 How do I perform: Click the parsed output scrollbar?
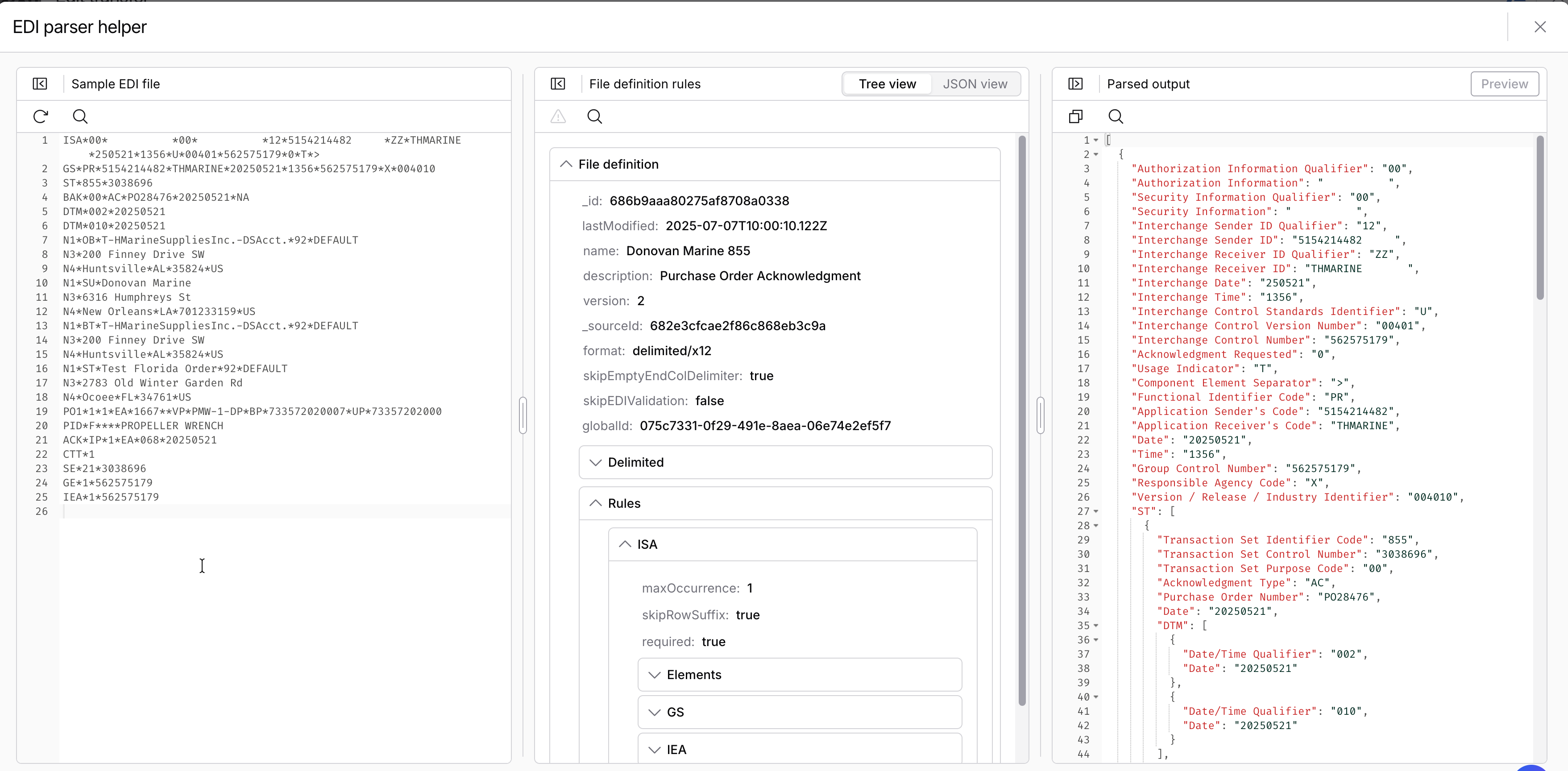click(1539, 218)
